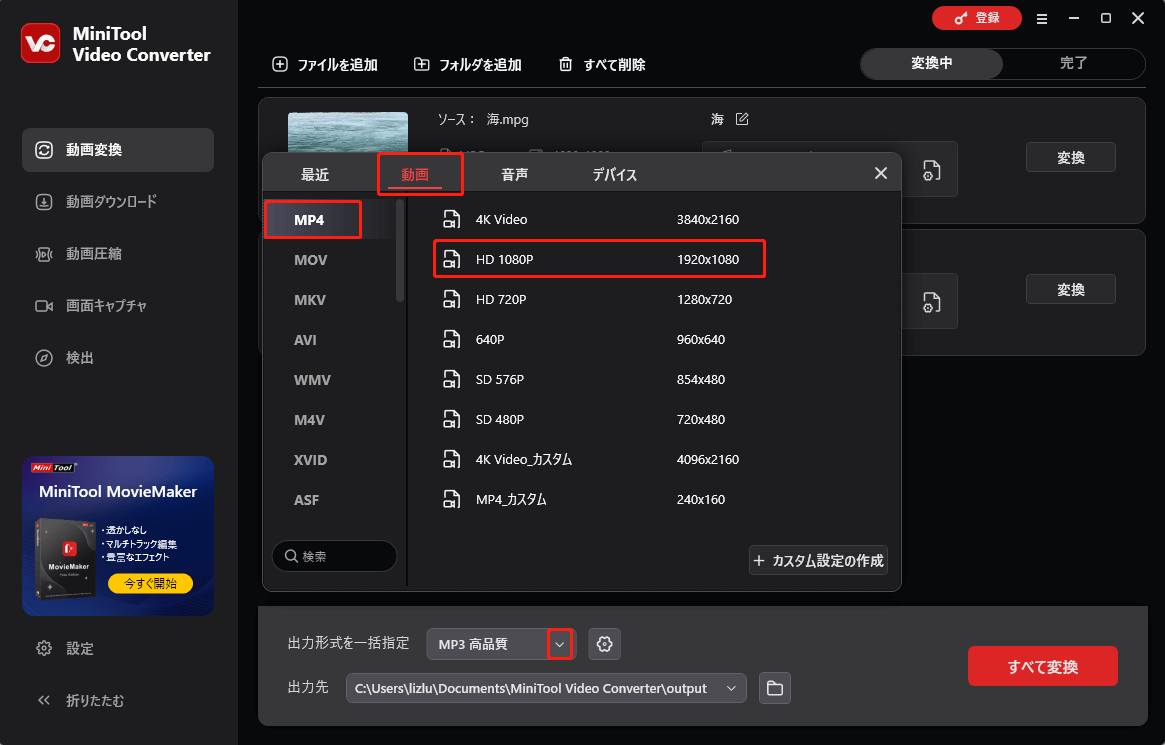Click the SD 480P preset file icon
Screen dimensions: 1165x745
tap(452, 420)
